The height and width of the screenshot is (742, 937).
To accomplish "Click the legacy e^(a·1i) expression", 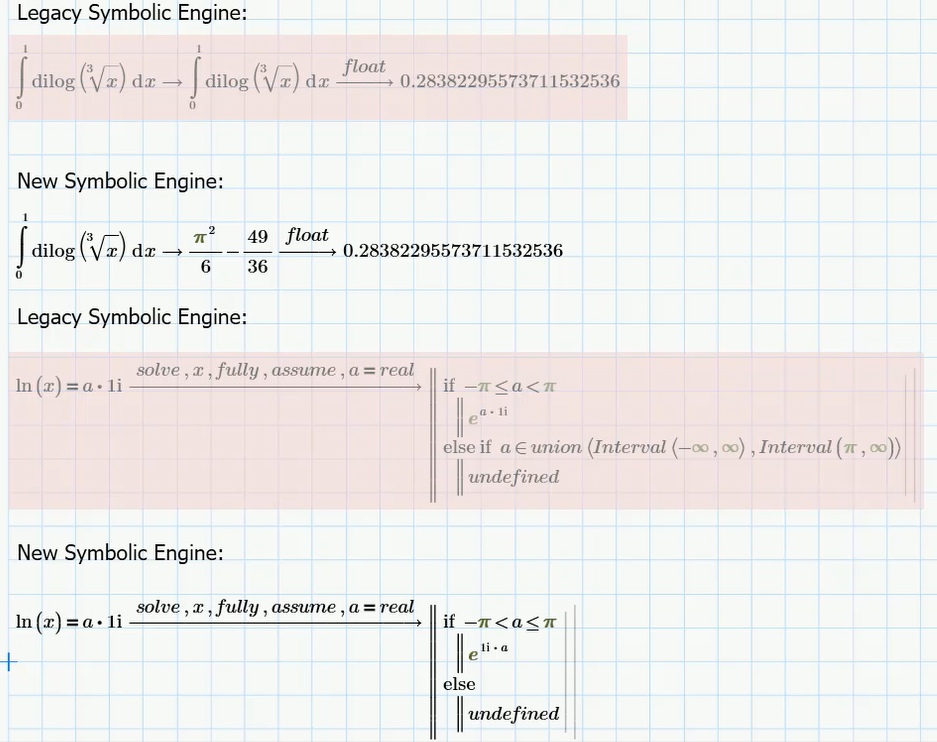I will 488,416.
